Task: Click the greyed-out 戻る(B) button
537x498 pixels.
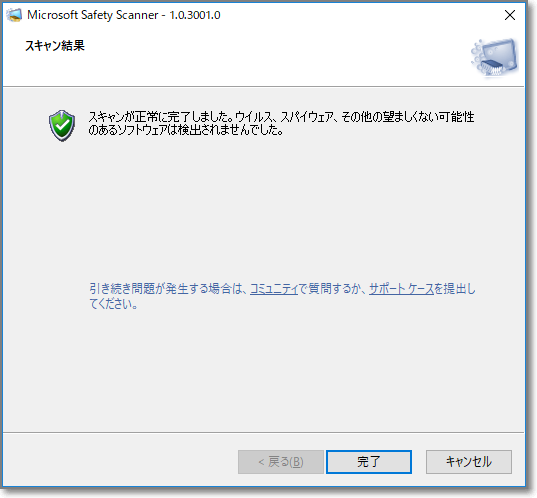Action: click(x=281, y=462)
